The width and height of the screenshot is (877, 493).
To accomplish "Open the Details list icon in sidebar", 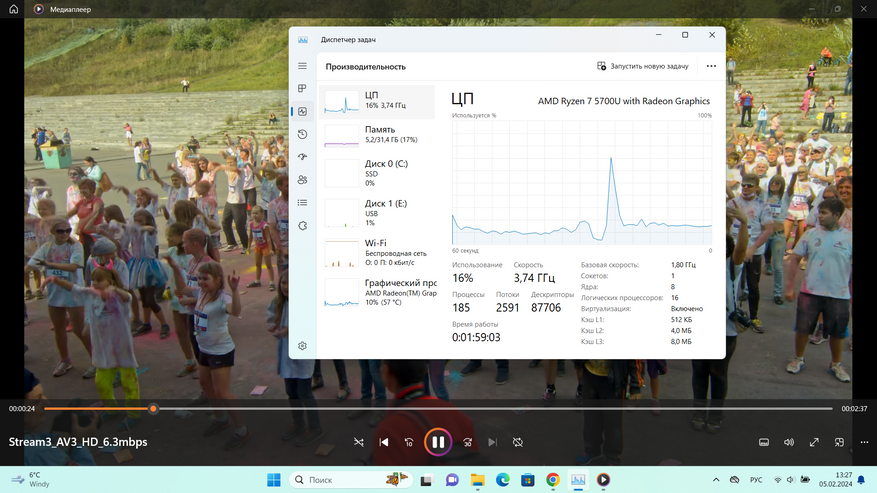I will pyautogui.click(x=302, y=203).
